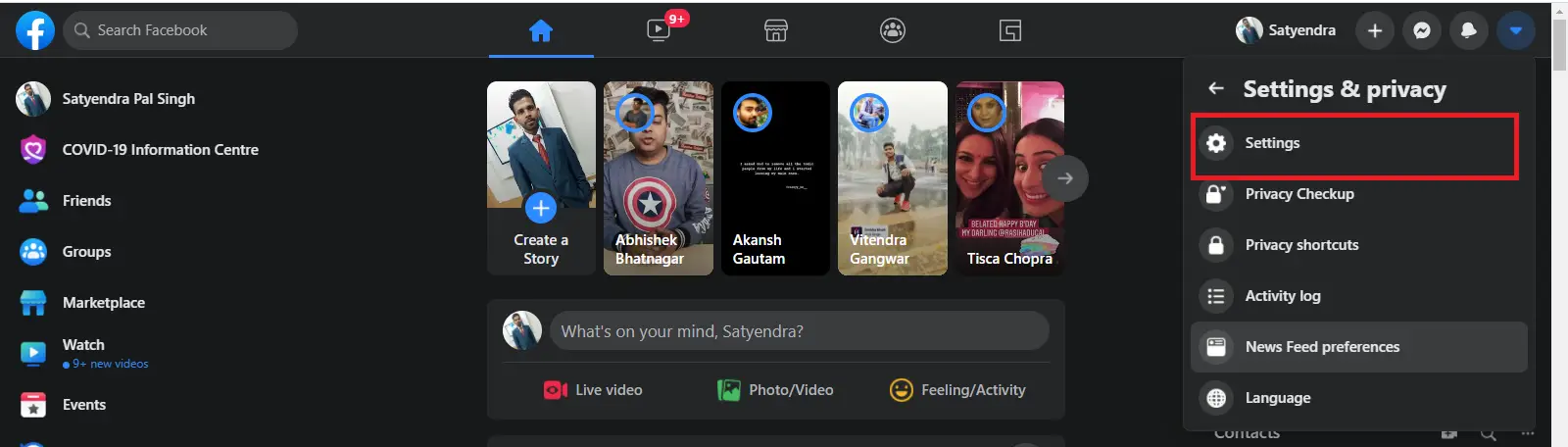The image size is (1568, 447).
Task: Click the Events calendar sidebar icon
Action: click(33, 405)
